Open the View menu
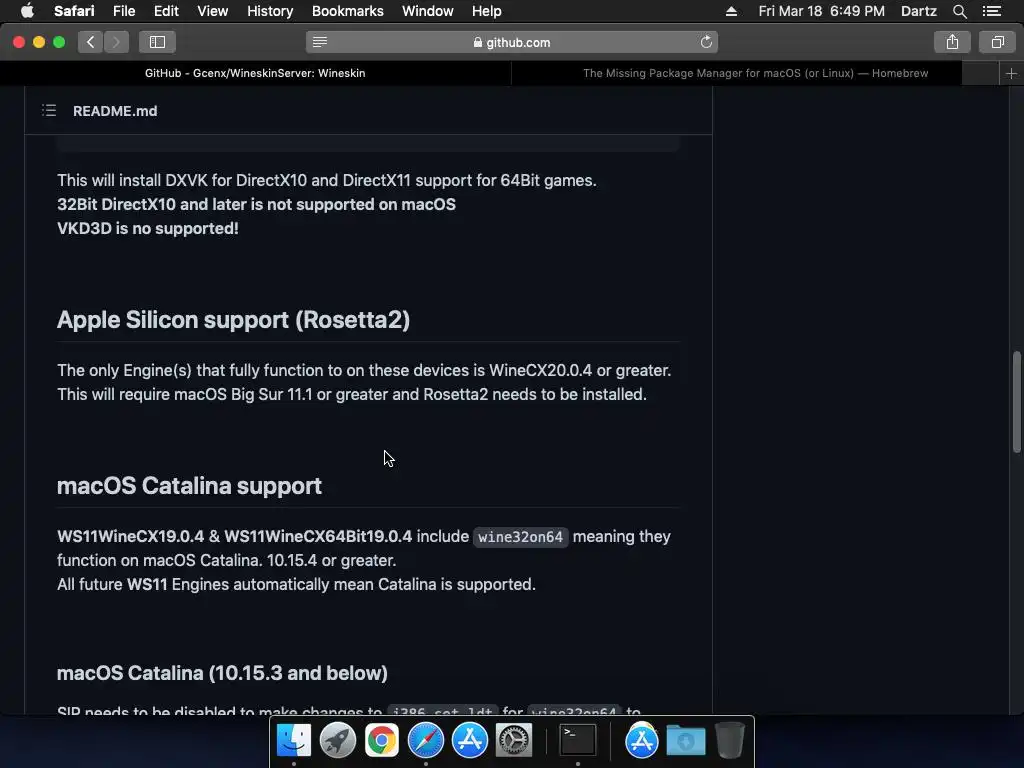Image resolution: width=1024 pixels, height=768 pixels. coord(212,11)
